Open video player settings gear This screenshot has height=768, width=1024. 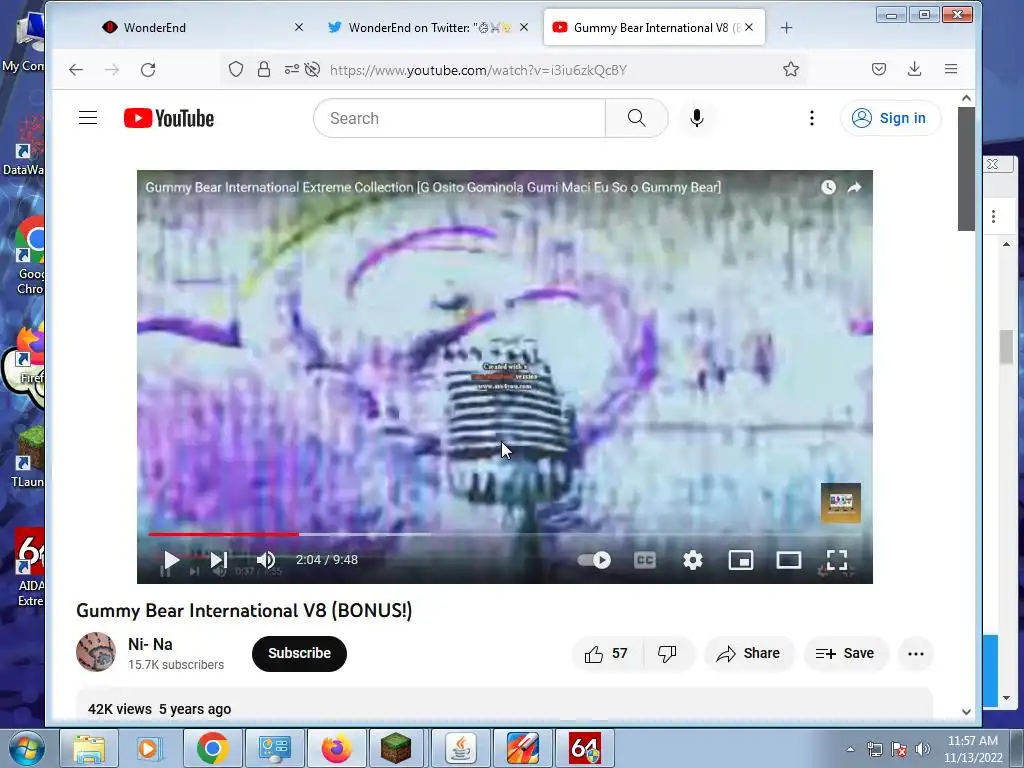tap(693, 560)
